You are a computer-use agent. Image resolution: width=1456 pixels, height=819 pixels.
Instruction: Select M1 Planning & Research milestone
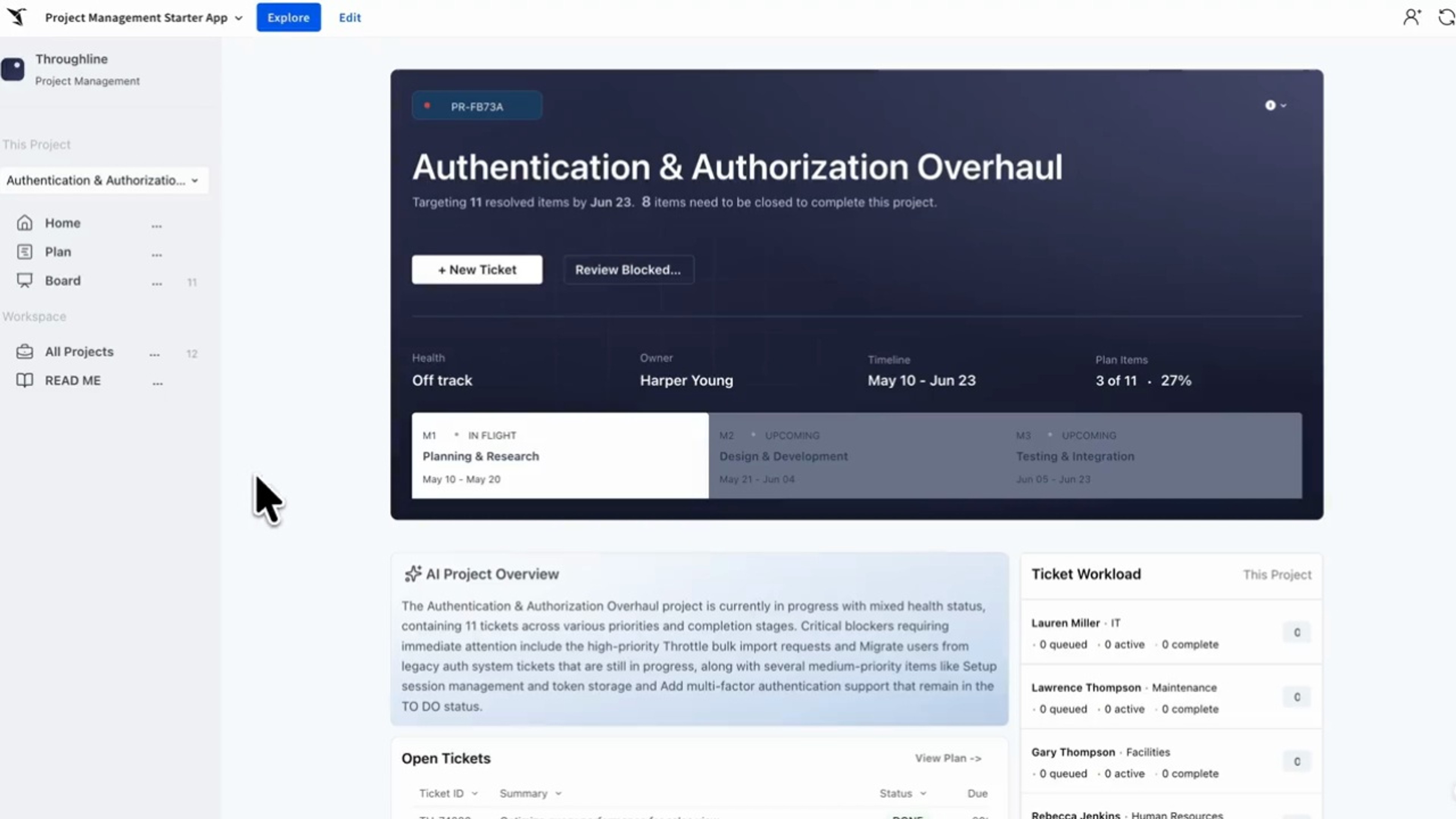pos(560,455)
